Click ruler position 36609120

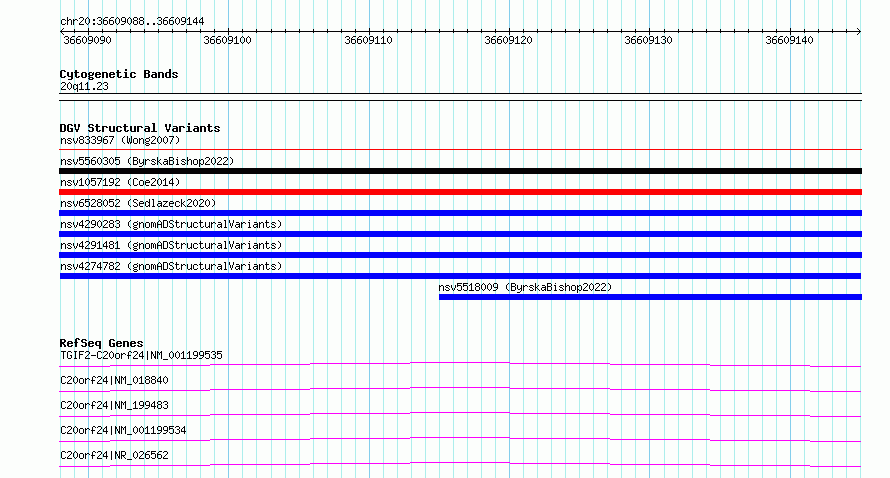[x=509, y=40]
